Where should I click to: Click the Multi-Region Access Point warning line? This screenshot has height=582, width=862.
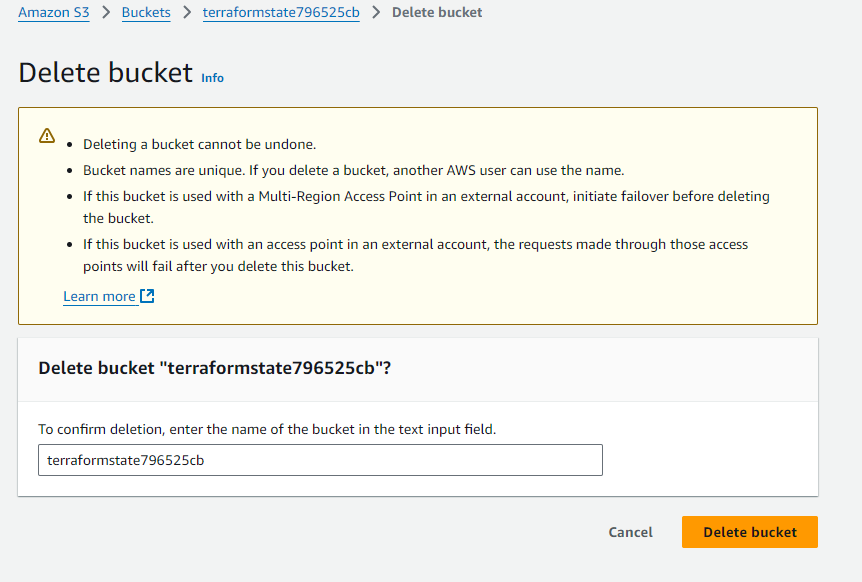point(426,207)
